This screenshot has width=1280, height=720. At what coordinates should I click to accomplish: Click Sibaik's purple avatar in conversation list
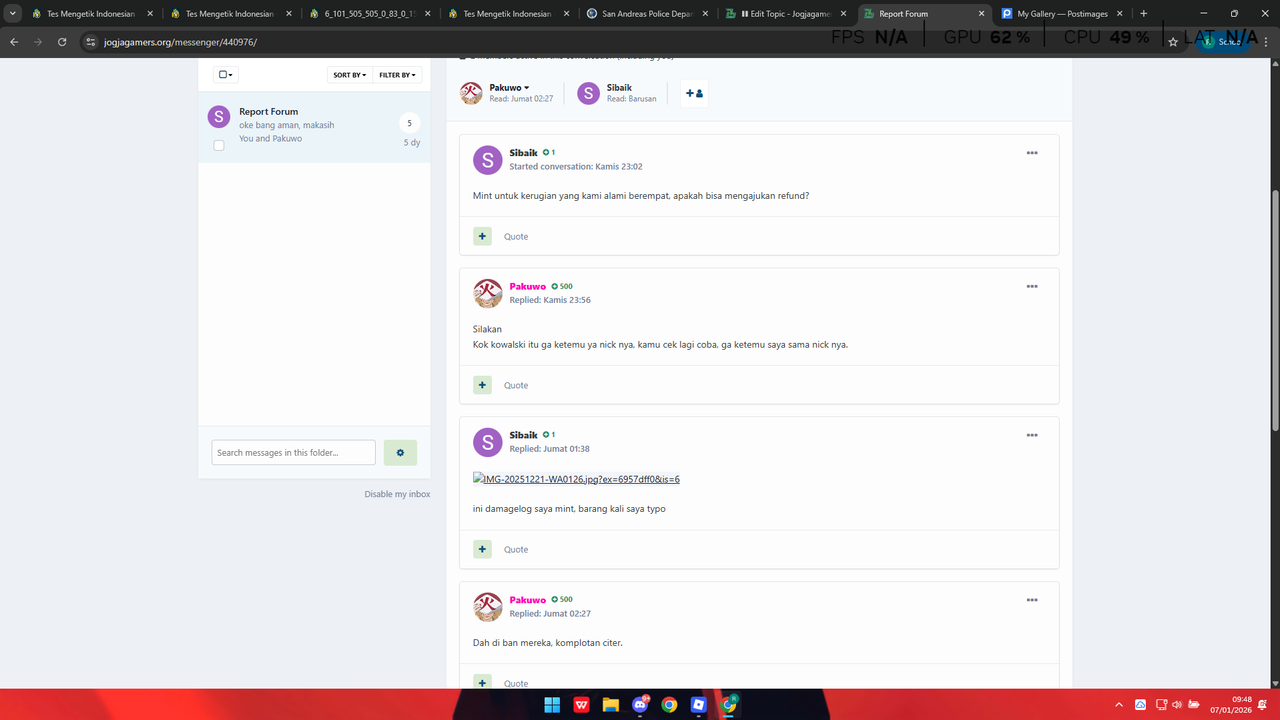tap(219, 116)
